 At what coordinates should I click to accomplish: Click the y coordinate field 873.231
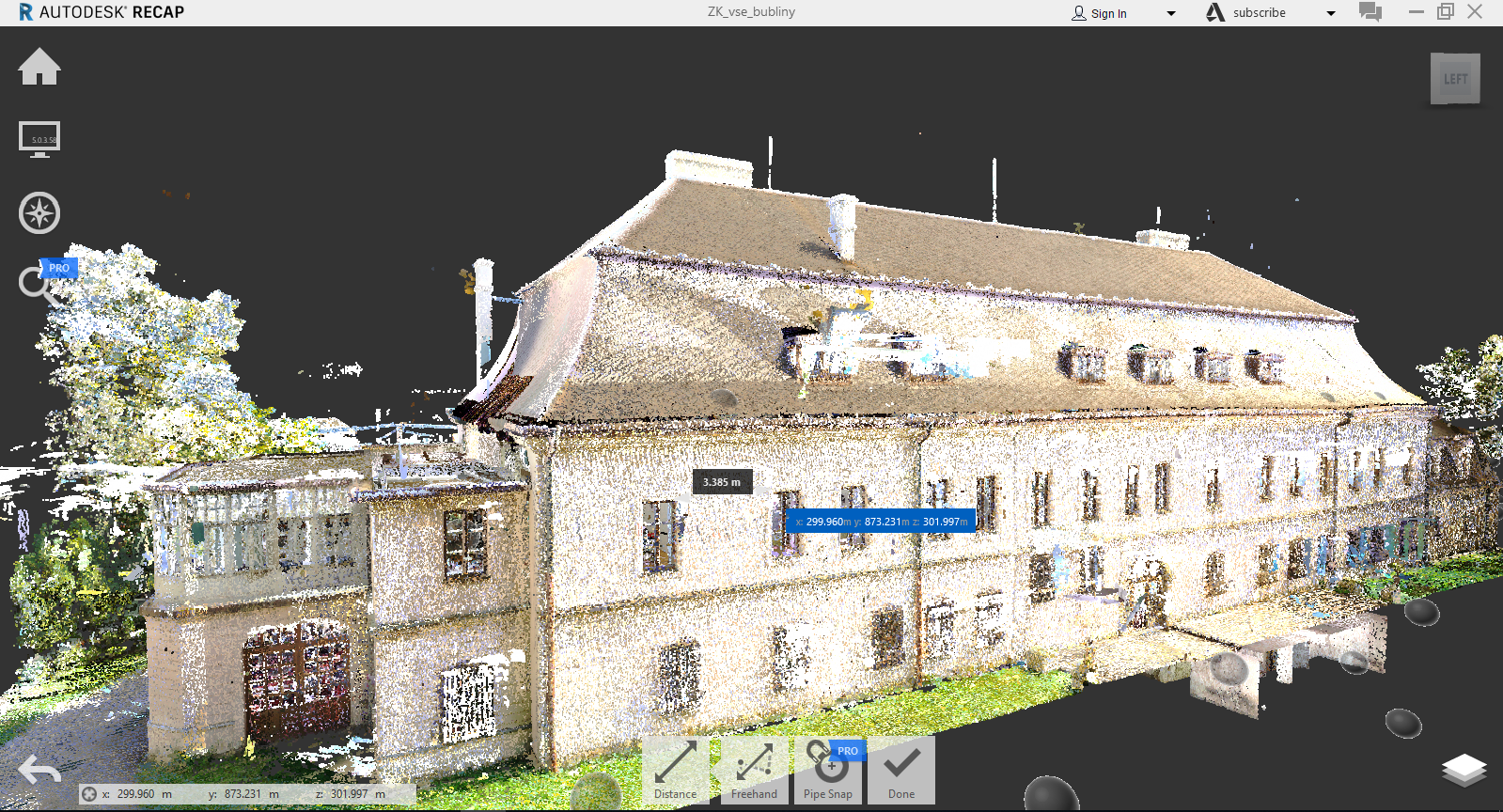[244, 794]
